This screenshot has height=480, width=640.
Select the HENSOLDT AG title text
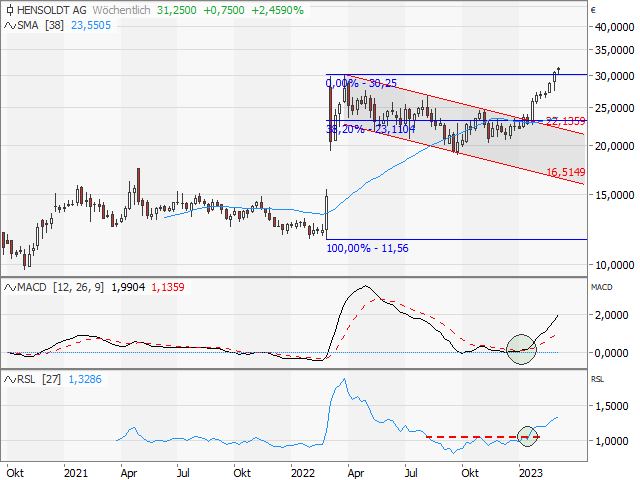[52, 10]
